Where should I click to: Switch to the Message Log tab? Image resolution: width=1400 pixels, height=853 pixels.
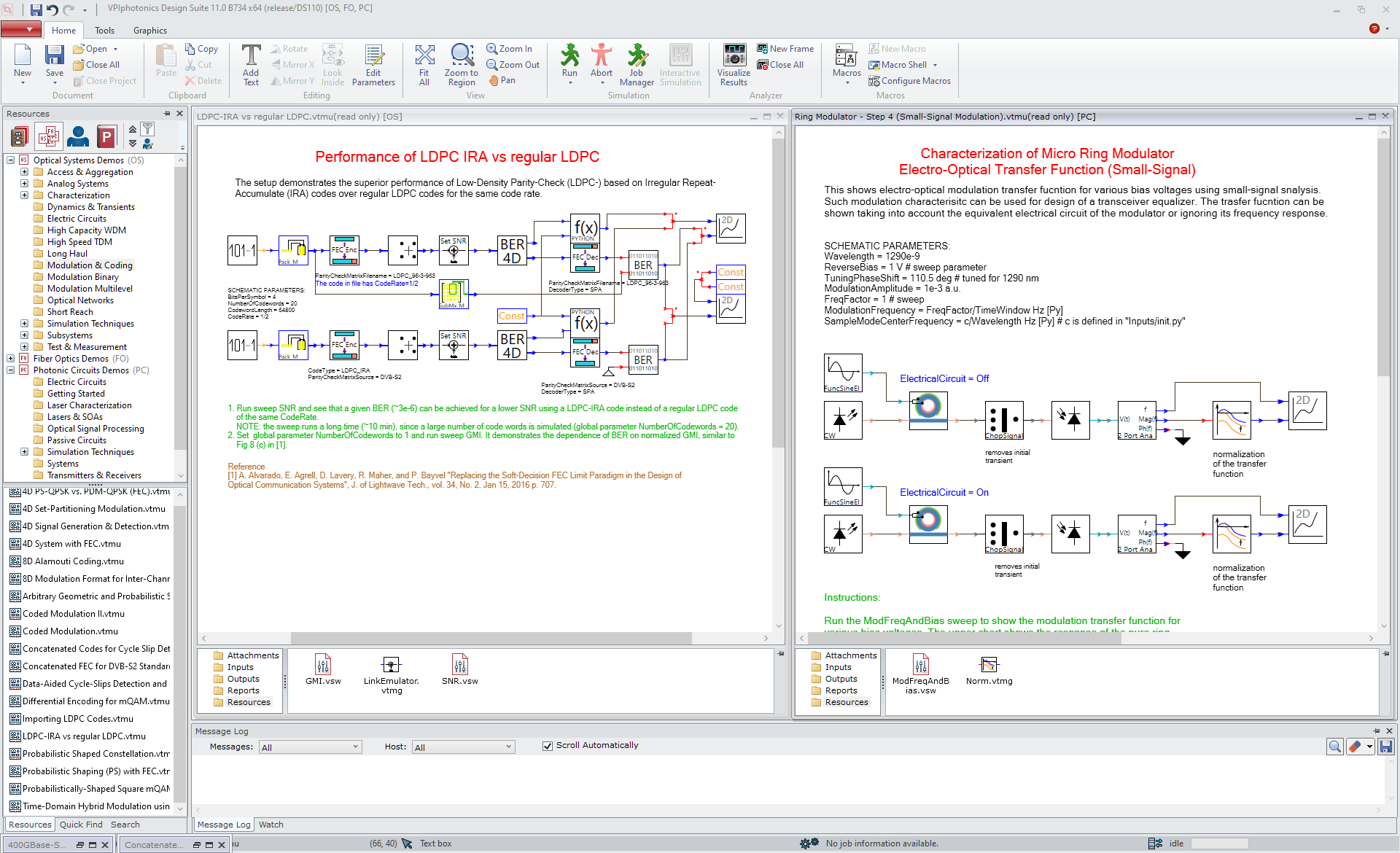coord(224,825)
